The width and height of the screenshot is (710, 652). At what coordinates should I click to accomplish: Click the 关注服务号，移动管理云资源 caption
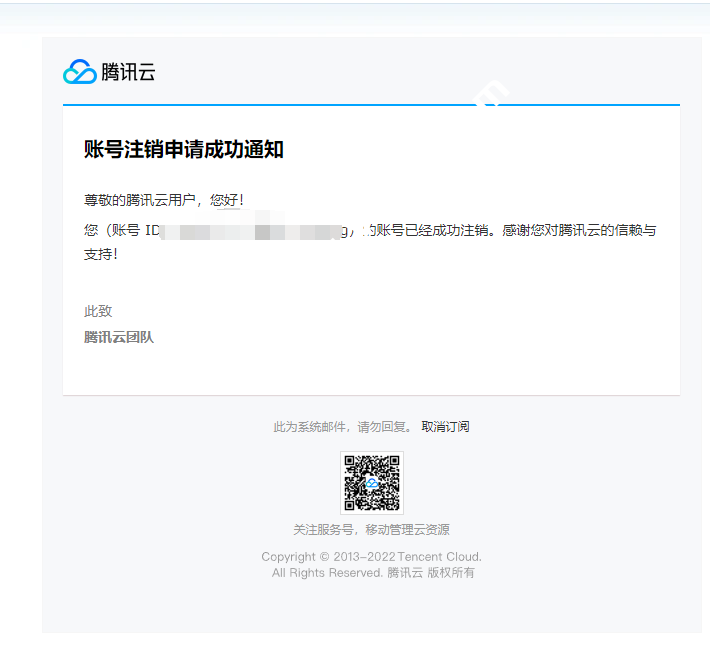click(371, 530)
